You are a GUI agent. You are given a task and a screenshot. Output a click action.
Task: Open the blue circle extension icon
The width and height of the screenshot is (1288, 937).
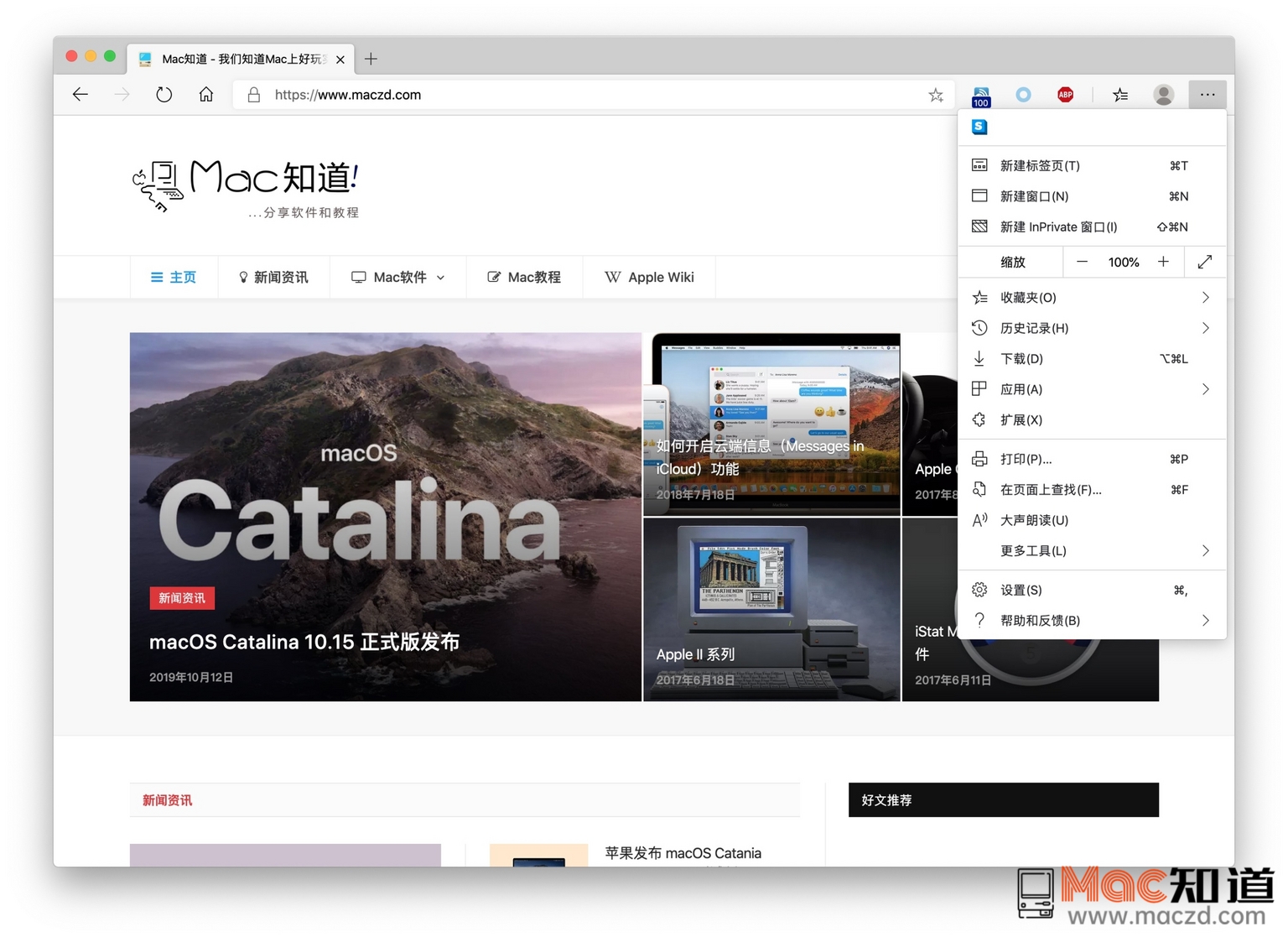pyautogui.click(x=1023, y=94)
